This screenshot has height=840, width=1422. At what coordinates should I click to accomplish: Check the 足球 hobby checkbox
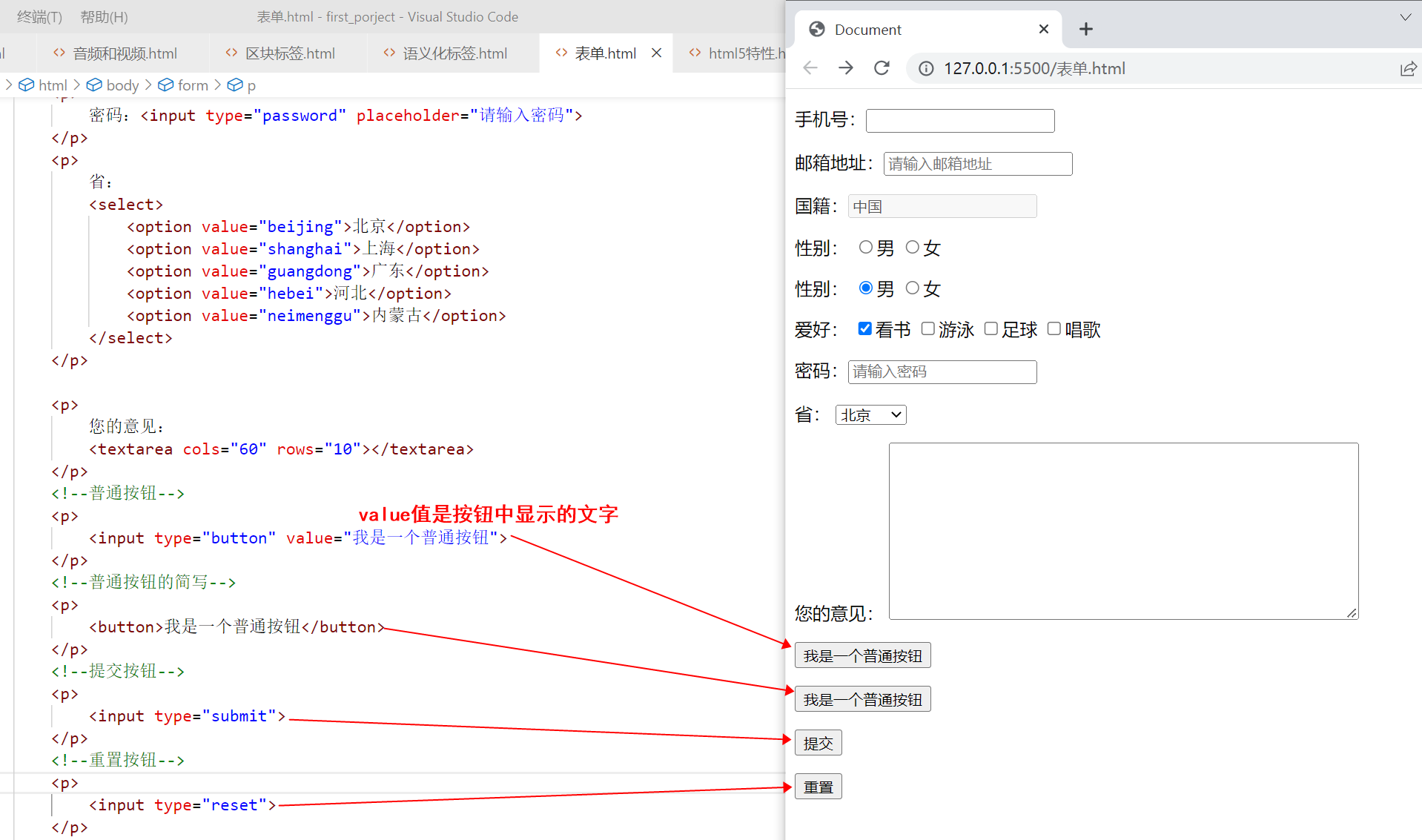pyautogui.click(x=991, y=328)
